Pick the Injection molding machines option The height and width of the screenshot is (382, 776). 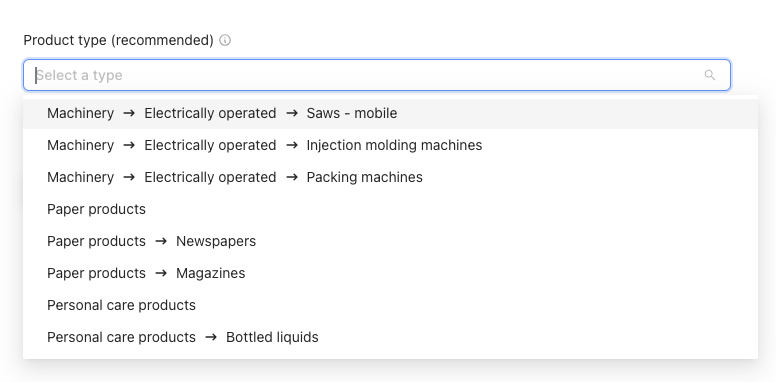pyautogui.click(x=390, y=145)
